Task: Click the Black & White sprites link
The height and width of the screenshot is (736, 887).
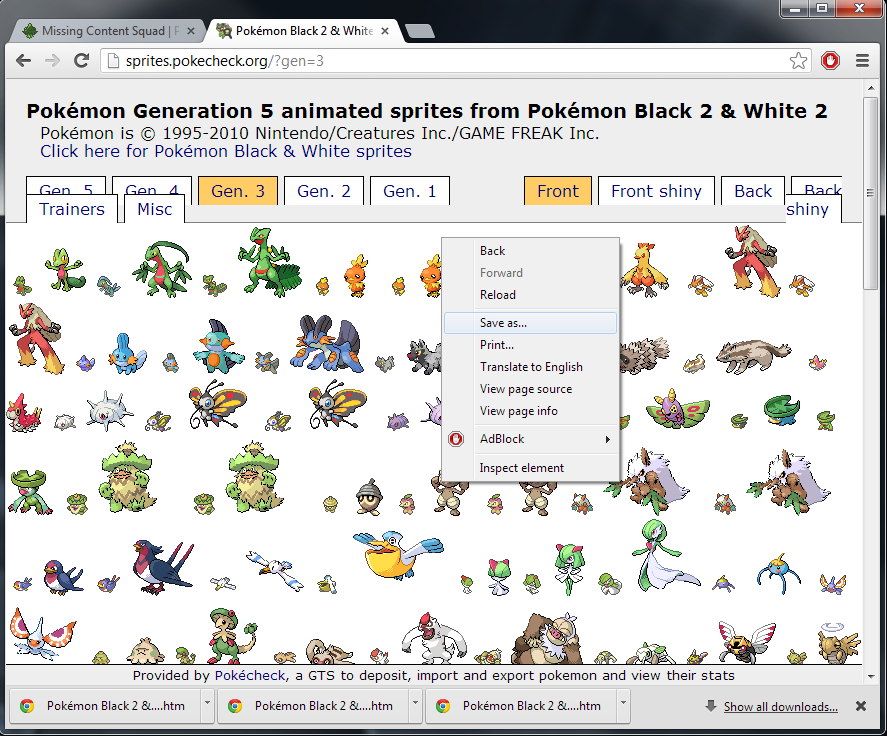Action: click(x=225, y=152)
